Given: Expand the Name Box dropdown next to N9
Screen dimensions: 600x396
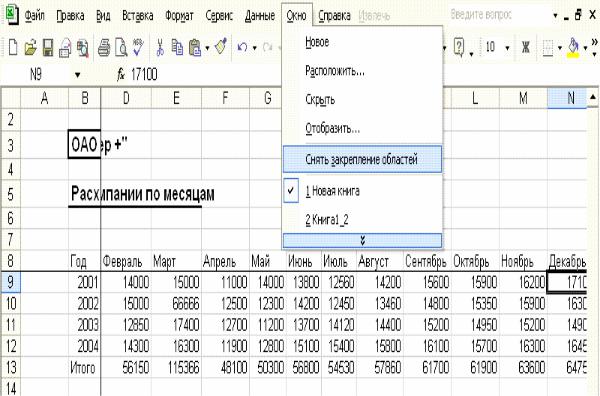Looking at the screenshot, I should [78, 75].
